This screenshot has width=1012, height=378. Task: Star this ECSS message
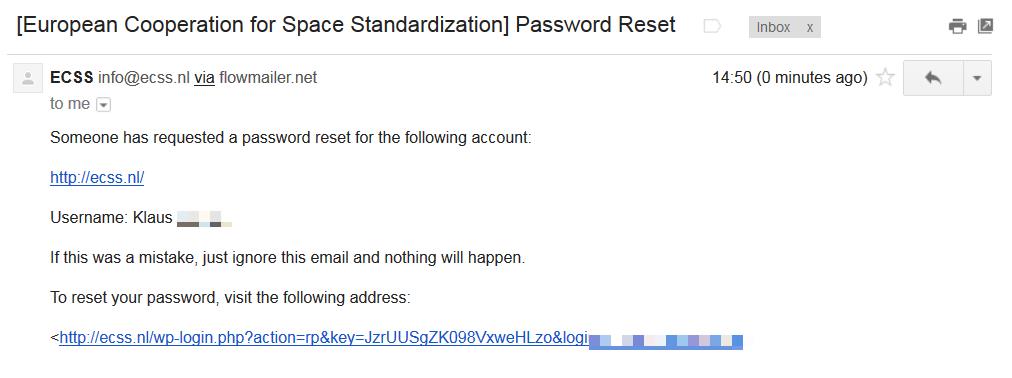coord(886,78)
